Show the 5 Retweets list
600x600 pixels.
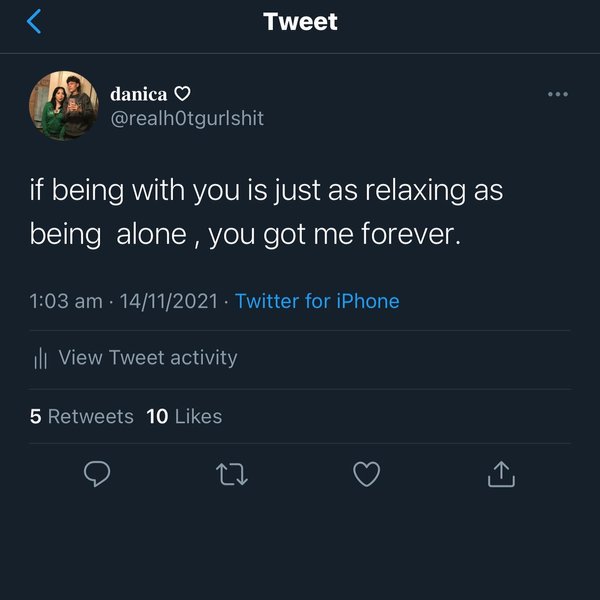pos(82,416)
